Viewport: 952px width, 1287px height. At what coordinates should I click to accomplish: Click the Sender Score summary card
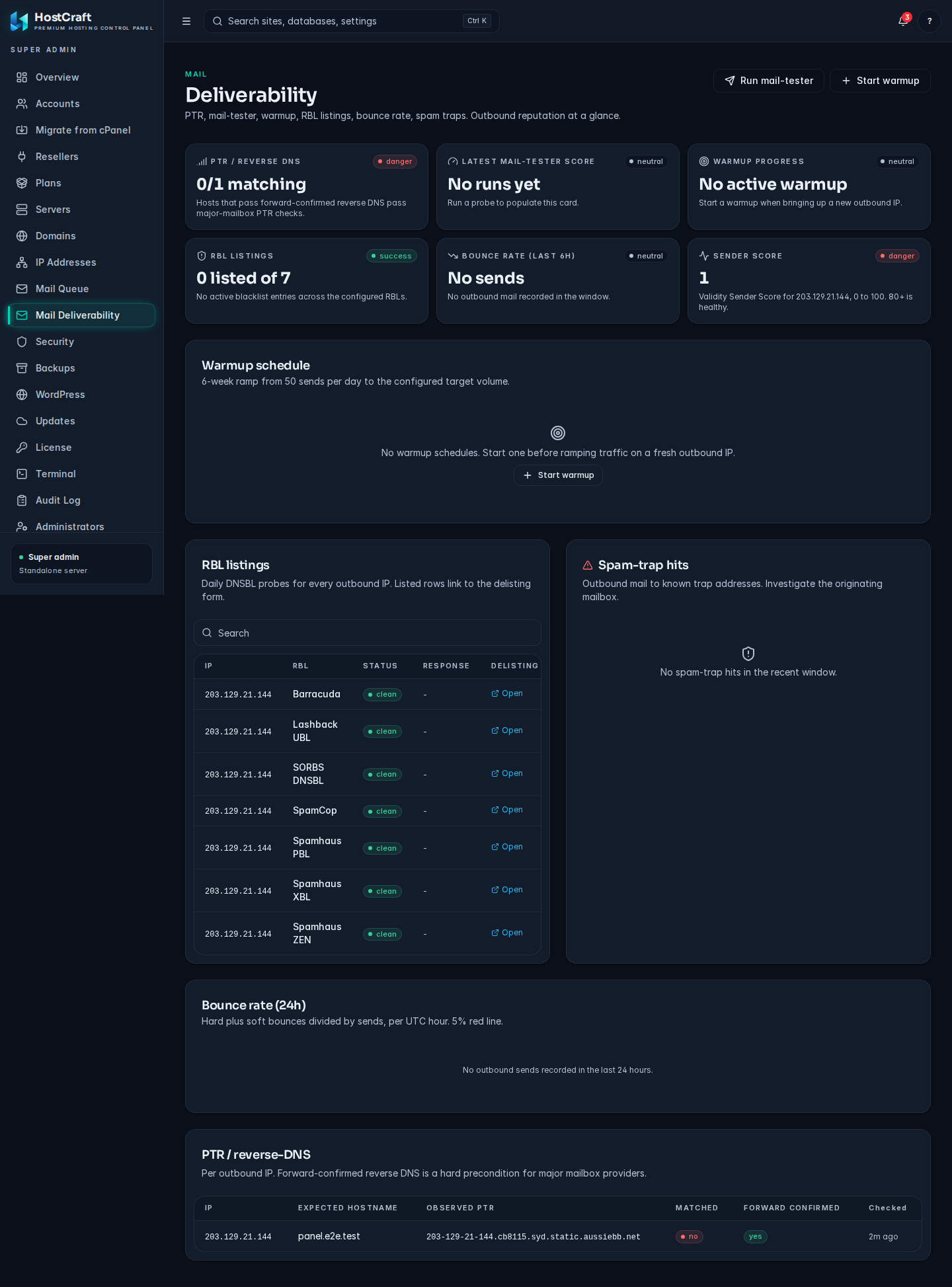809,281
